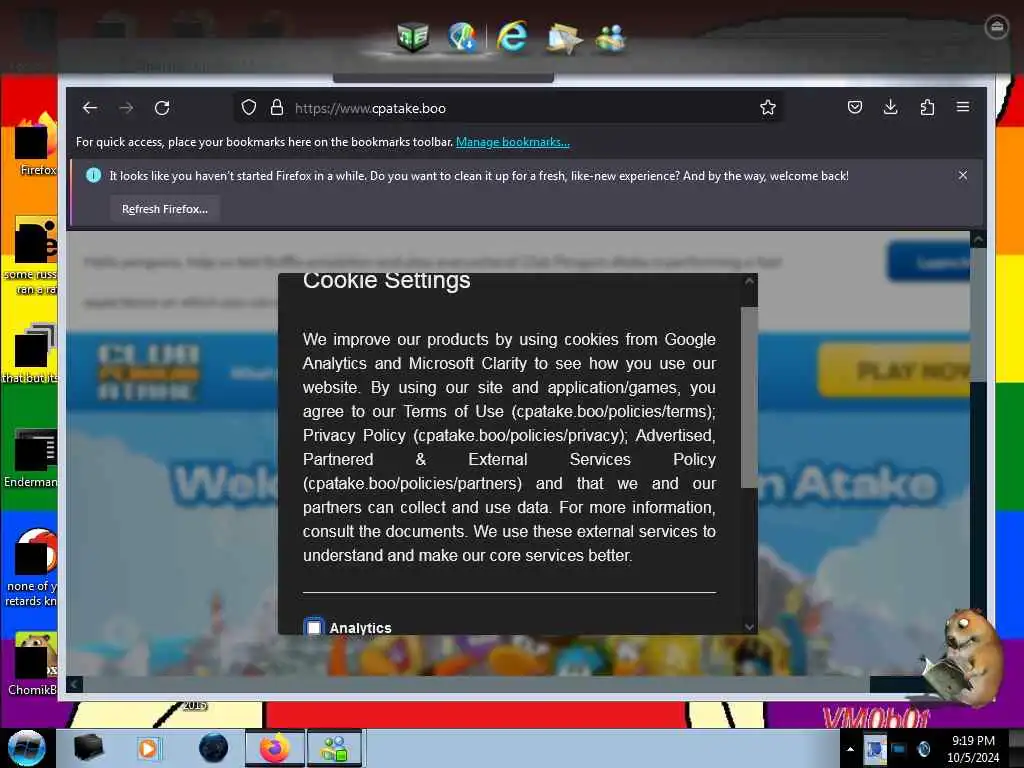Open the tracking protection shield icon
Image resolution: width=1024 pixels, height=768 pixels.
point(249,108)
